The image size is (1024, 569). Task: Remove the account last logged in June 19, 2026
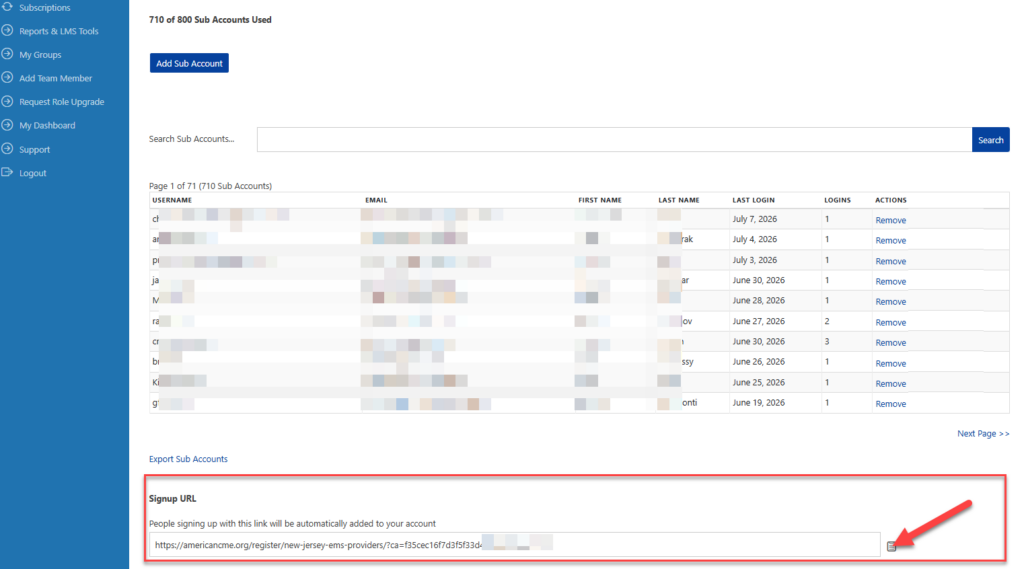click(891, 404)
